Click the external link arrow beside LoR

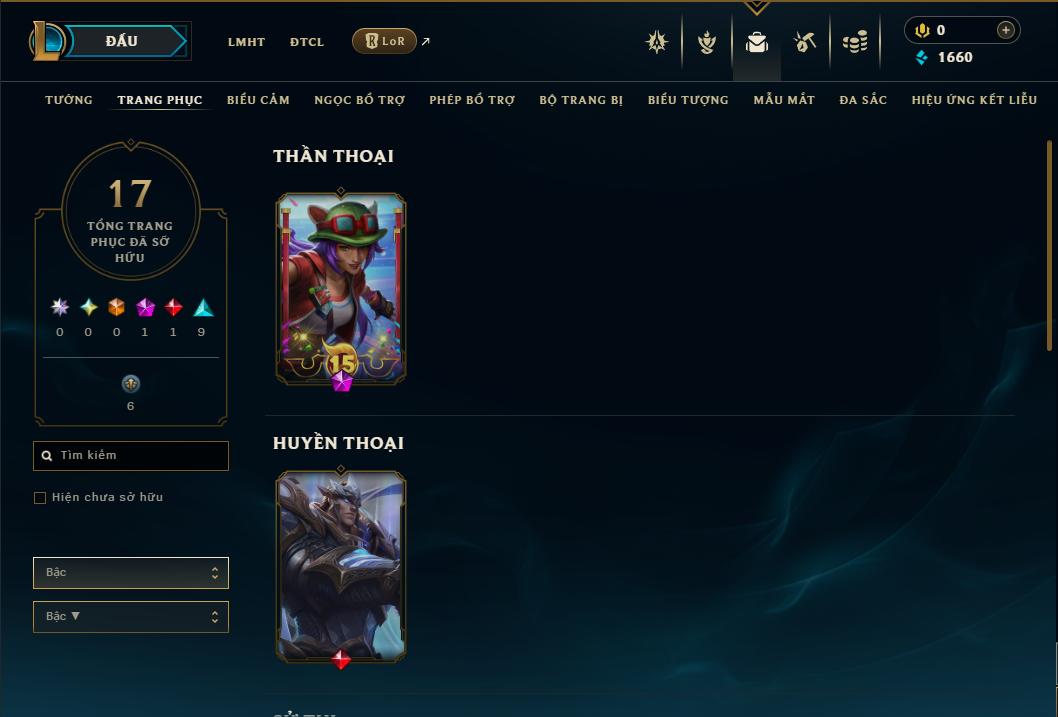pos(426,41)
